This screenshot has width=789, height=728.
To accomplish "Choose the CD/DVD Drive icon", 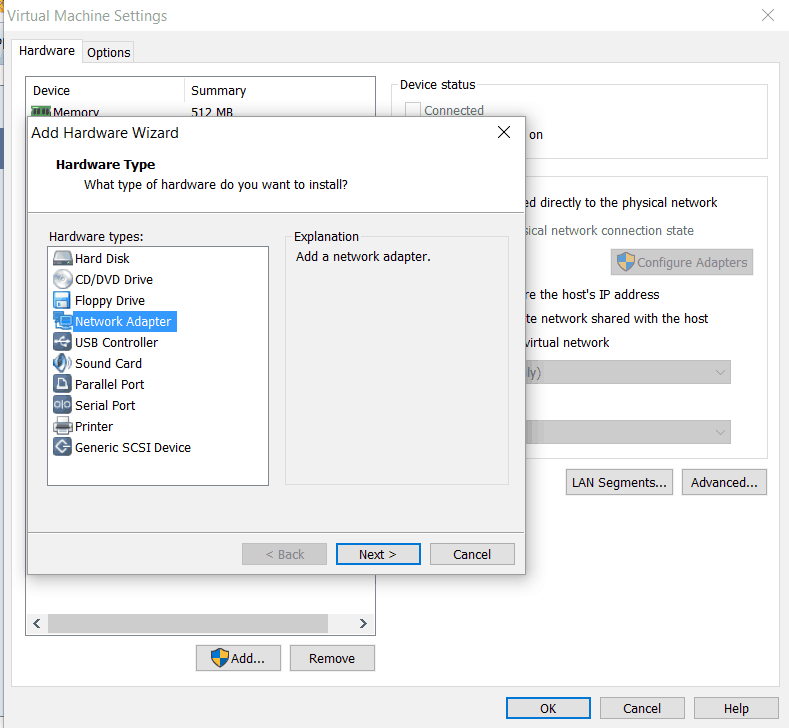I will point(62,279).
